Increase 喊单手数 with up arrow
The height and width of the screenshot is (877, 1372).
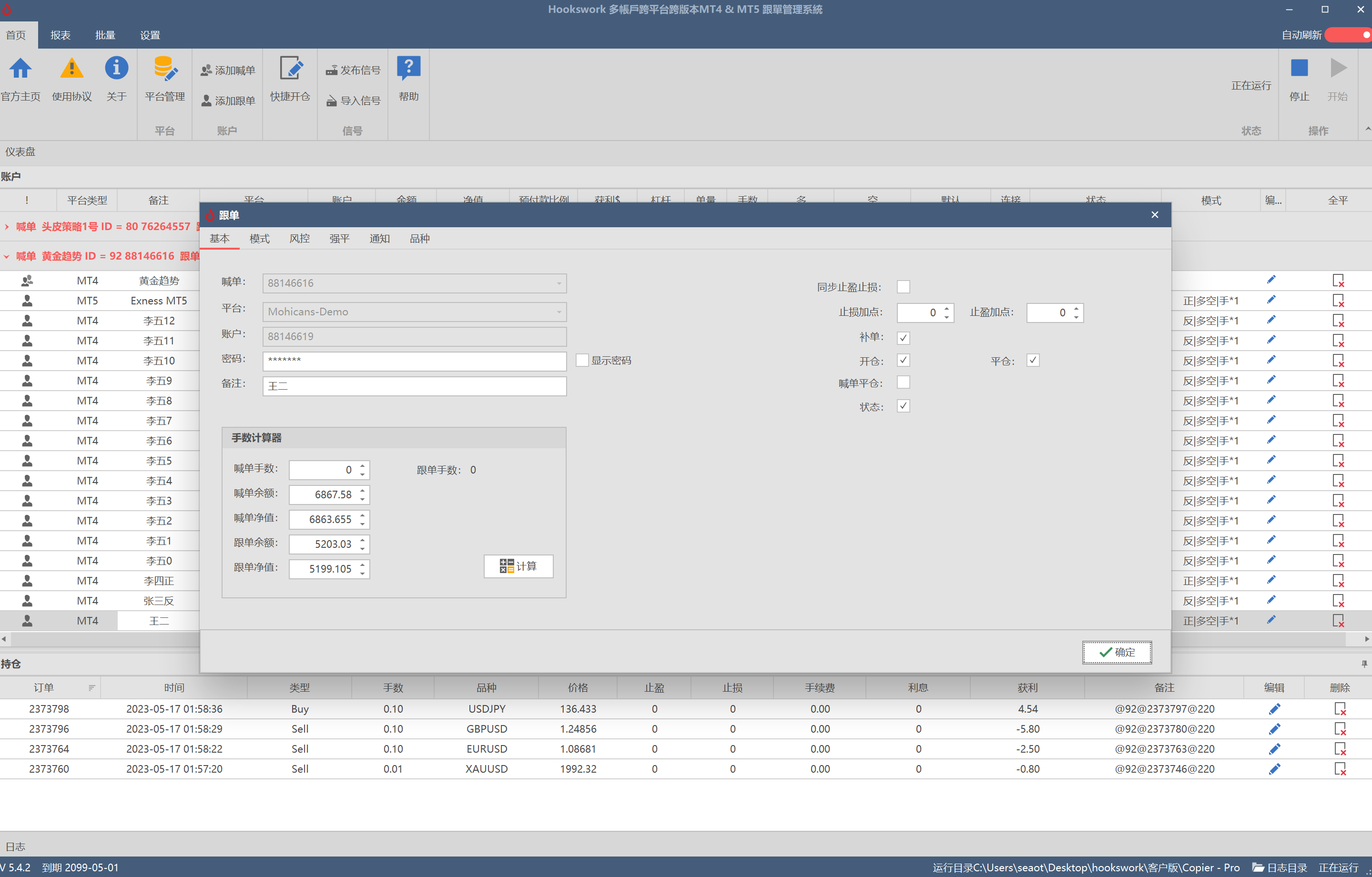click(x=362, y=466)
